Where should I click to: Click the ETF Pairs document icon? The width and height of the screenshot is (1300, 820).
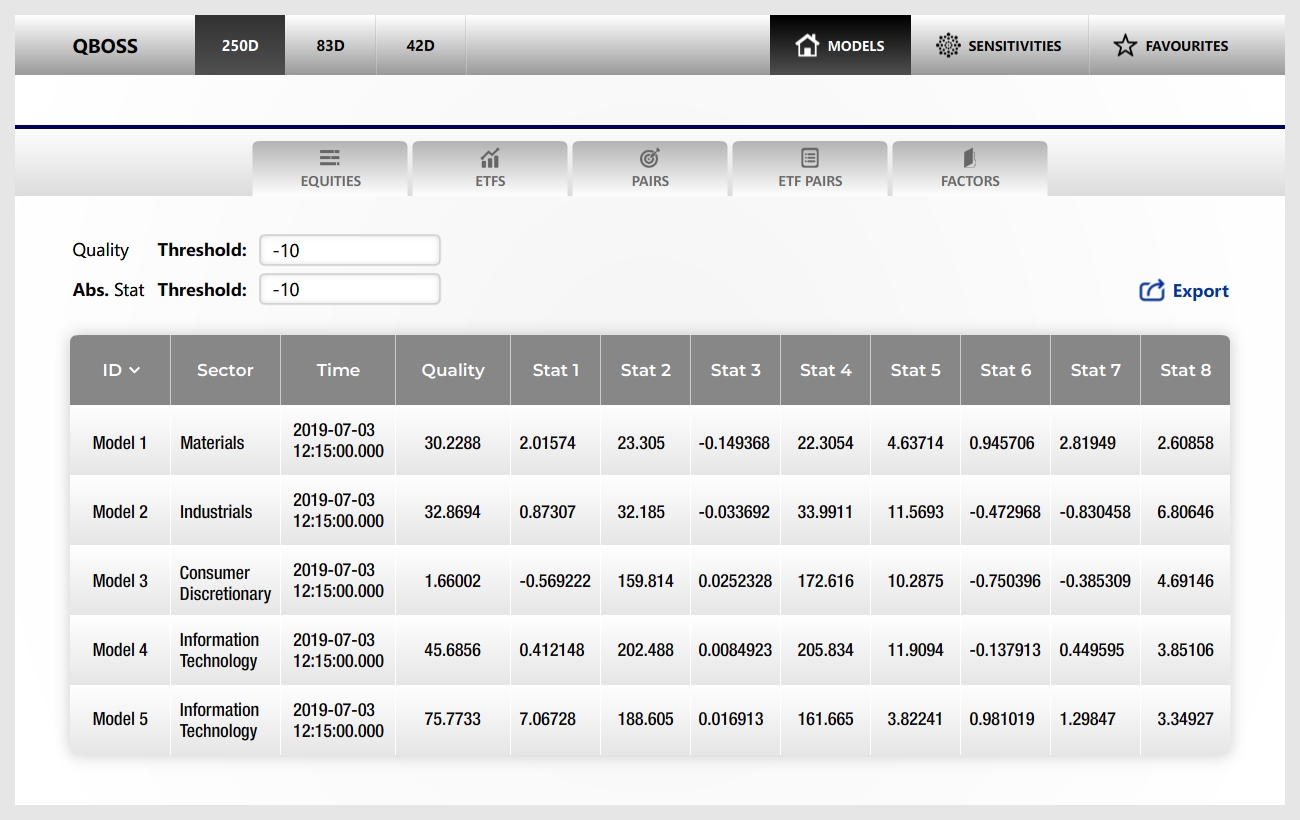pyautogui.click(x=810, y=158)
